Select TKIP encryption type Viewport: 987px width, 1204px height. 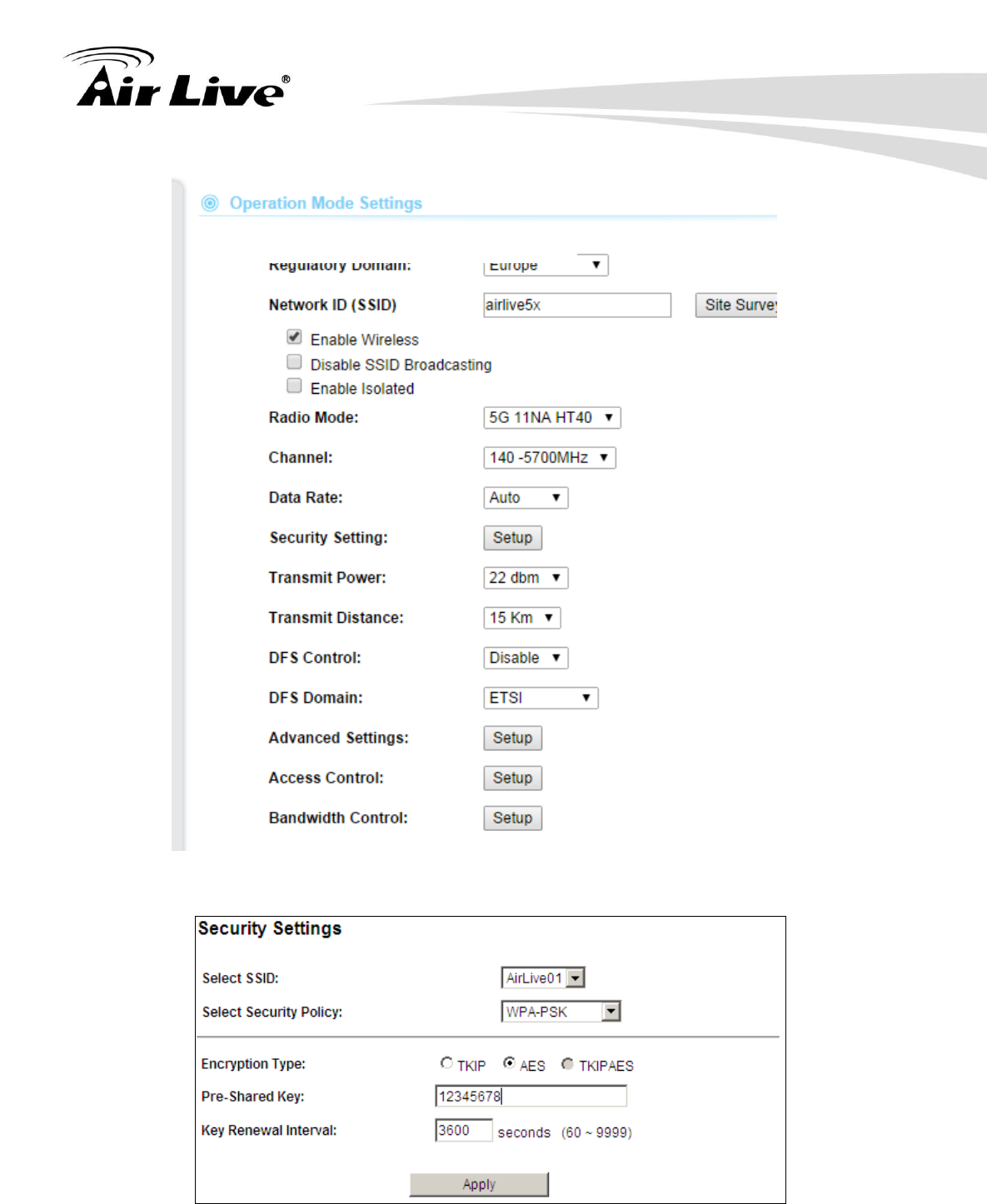click(446, 1063)
